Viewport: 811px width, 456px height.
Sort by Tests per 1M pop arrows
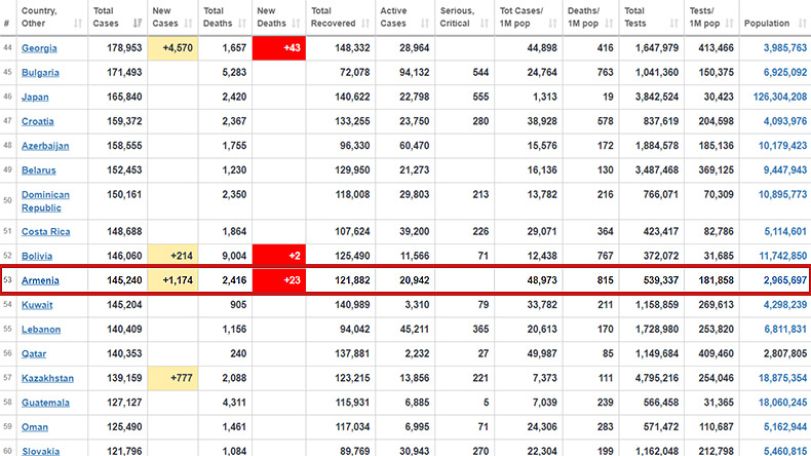(x=729, y=23)
